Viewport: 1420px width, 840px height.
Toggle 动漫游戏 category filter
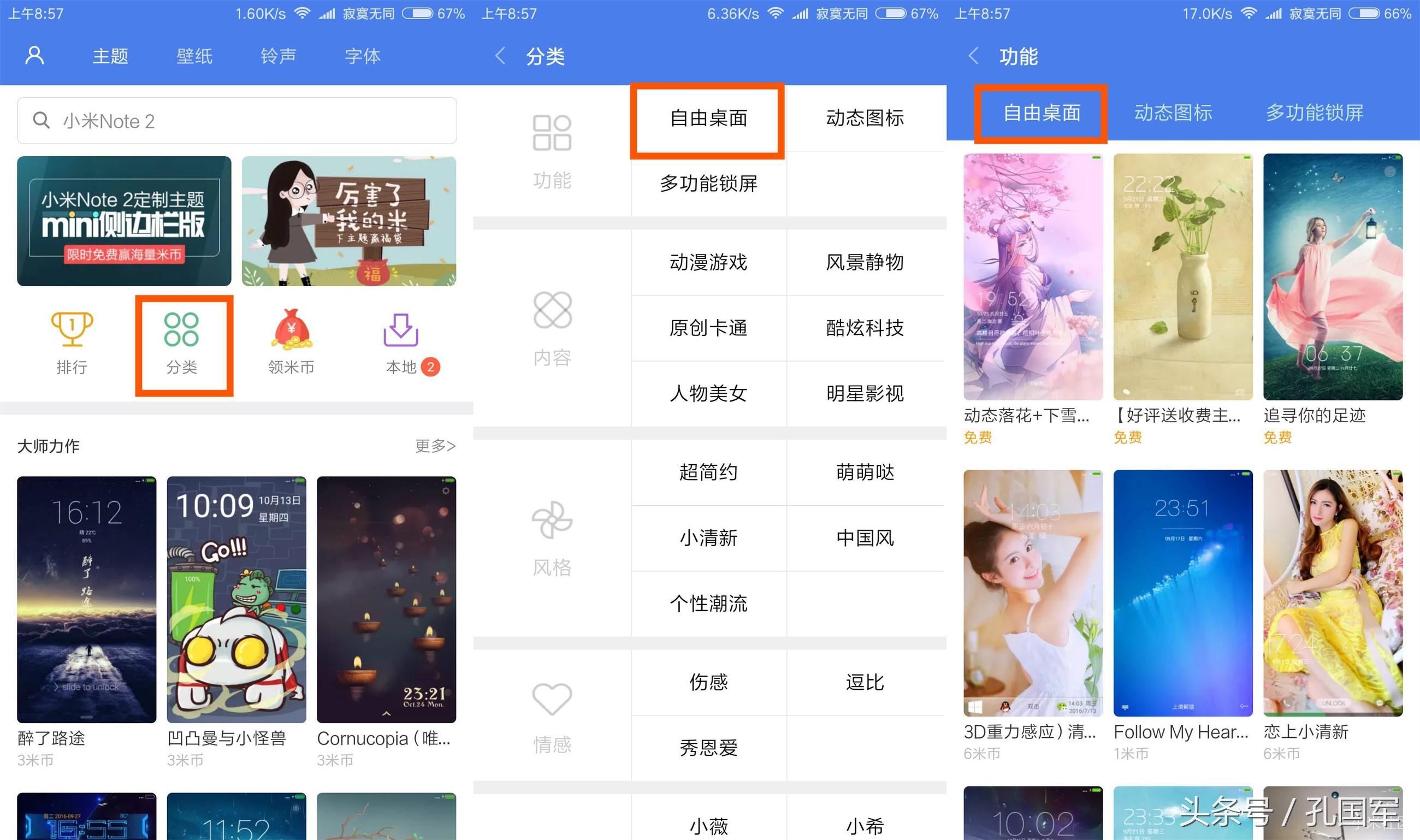pyautogui.click(x=699, y=262)
